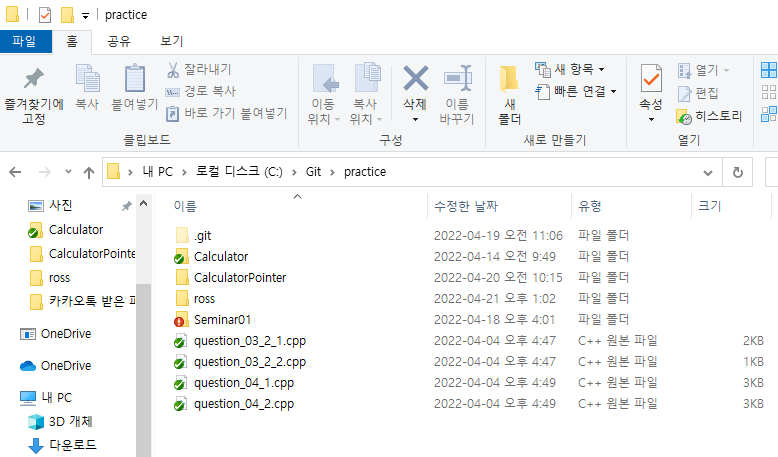The width and height of the screenshot is (778, 457).
Task: Open the ross folder in the sidebar
Action: coord(60,278)
